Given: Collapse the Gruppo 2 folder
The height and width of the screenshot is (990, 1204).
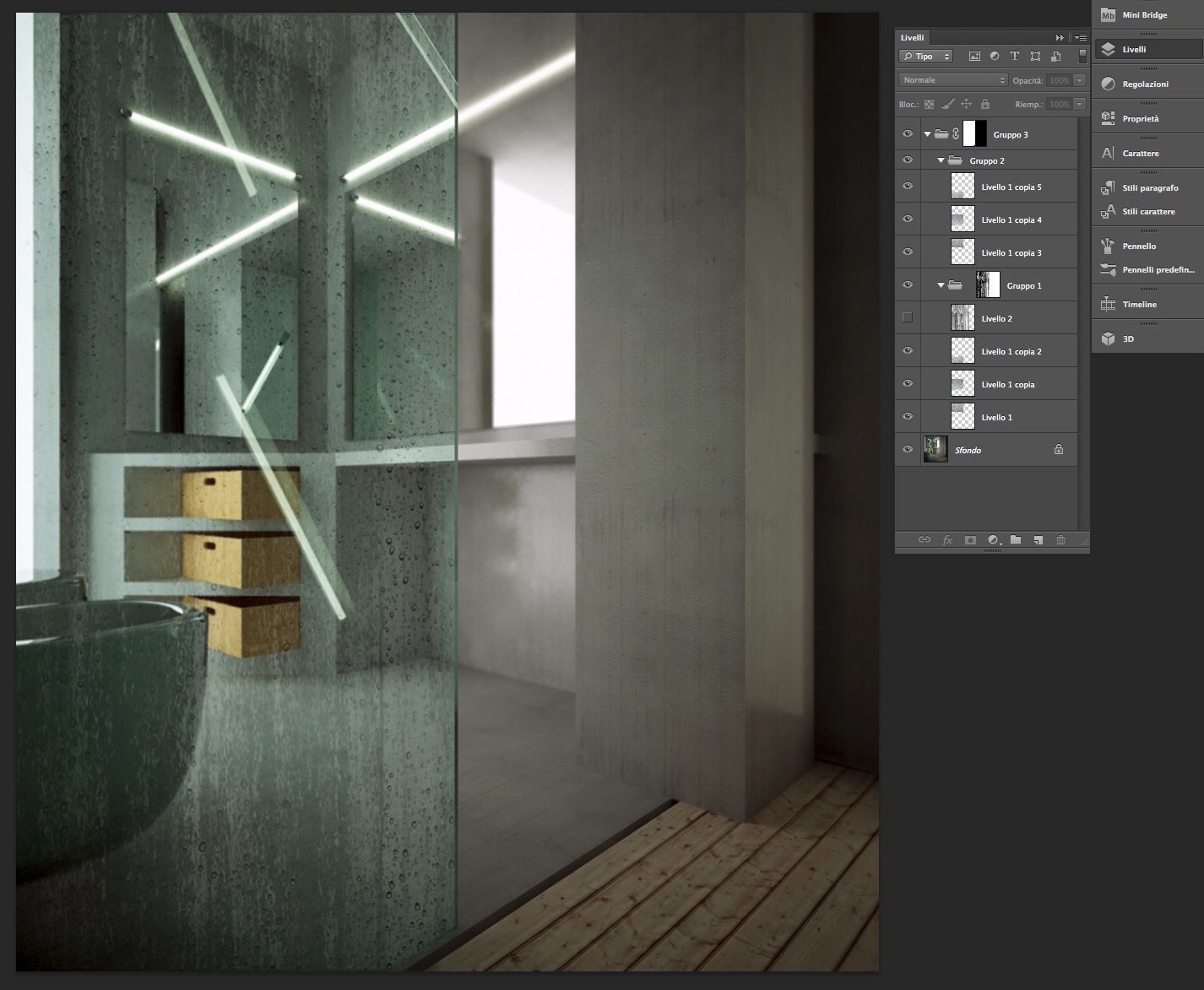Looking at the screenshot, I should (x=941, y=160).
